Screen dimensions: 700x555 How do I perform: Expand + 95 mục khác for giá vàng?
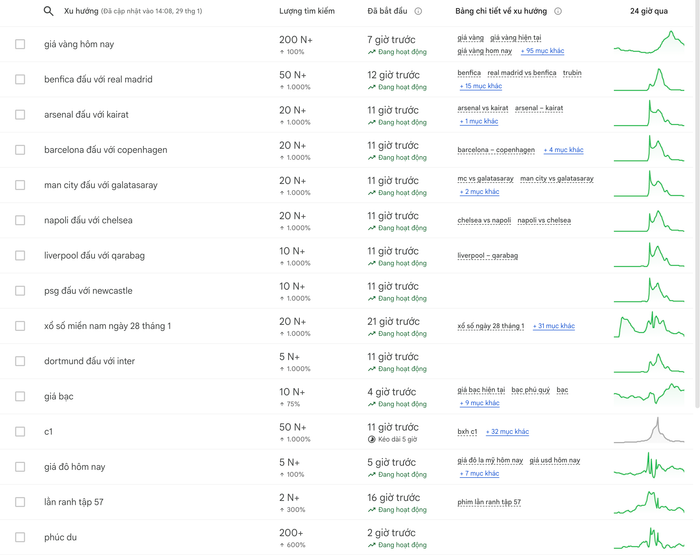pos(542,51)
